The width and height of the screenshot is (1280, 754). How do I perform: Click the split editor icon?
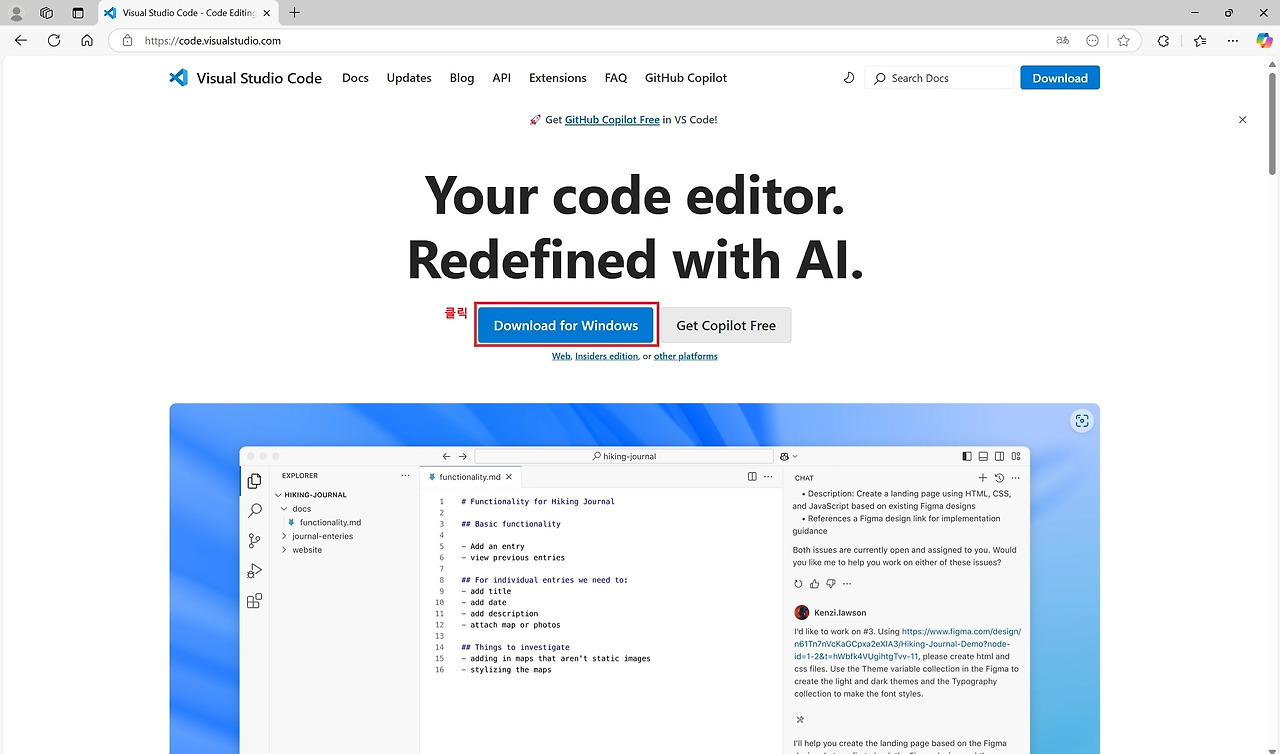(753, 477)
